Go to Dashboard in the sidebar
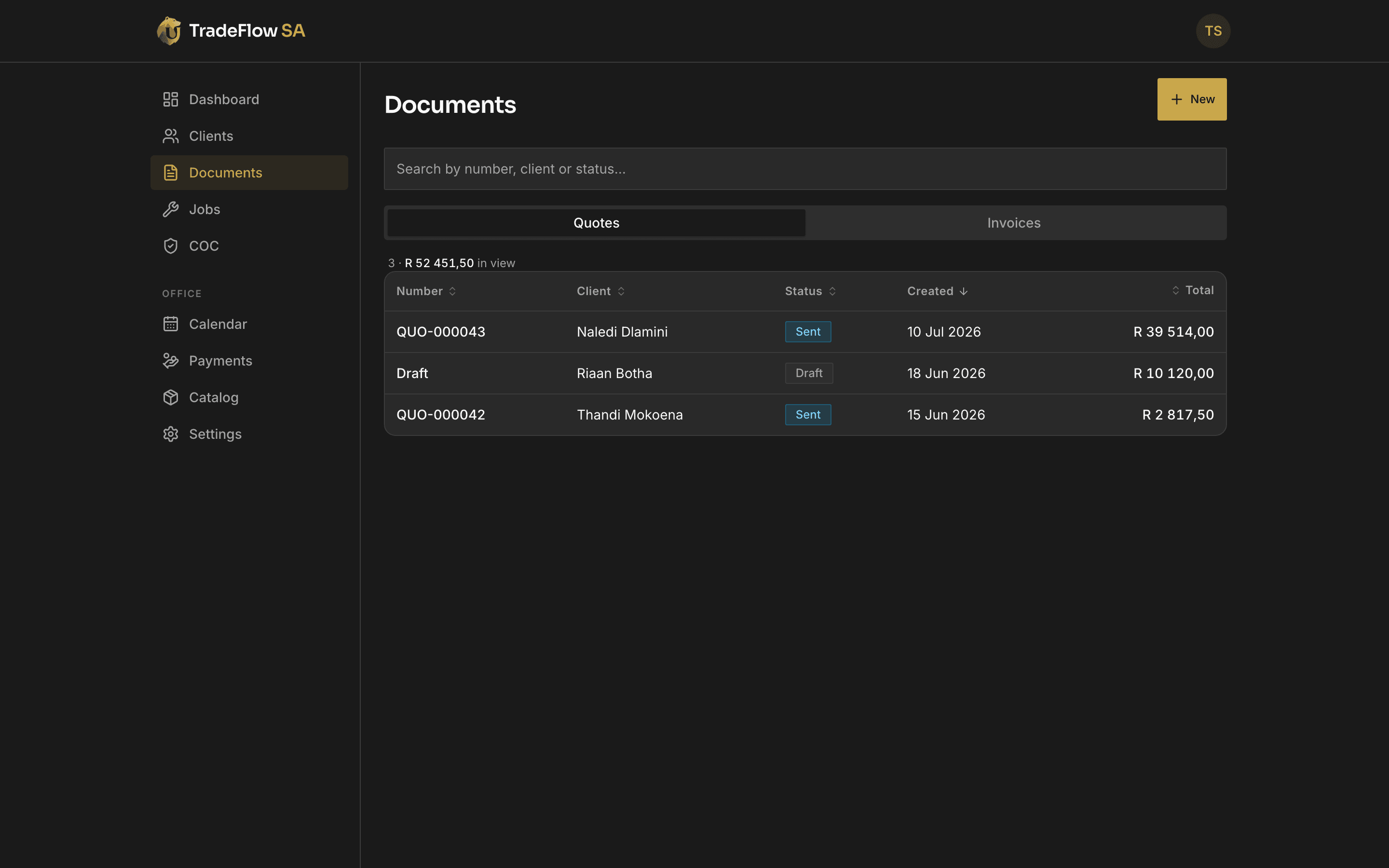Image resolution: width=1389 pixels, height=868 pixels. click(249, 99)
